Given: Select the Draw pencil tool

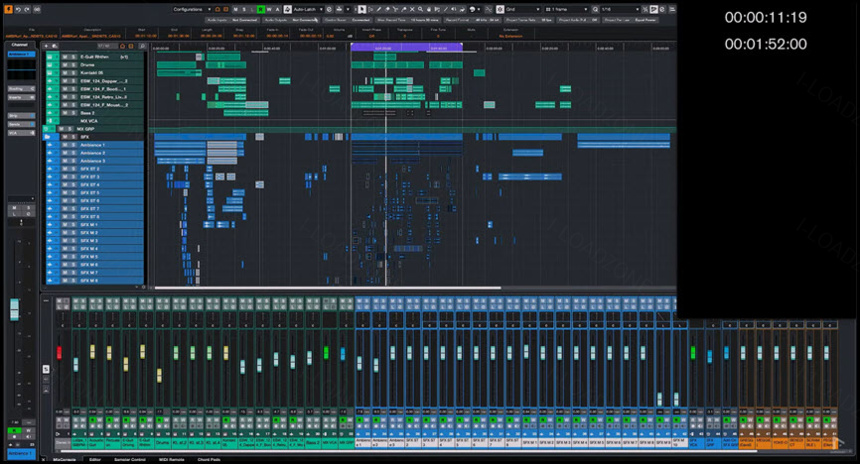Looking at the screenshot, I should pyautogui.click(x=379, y=9).
